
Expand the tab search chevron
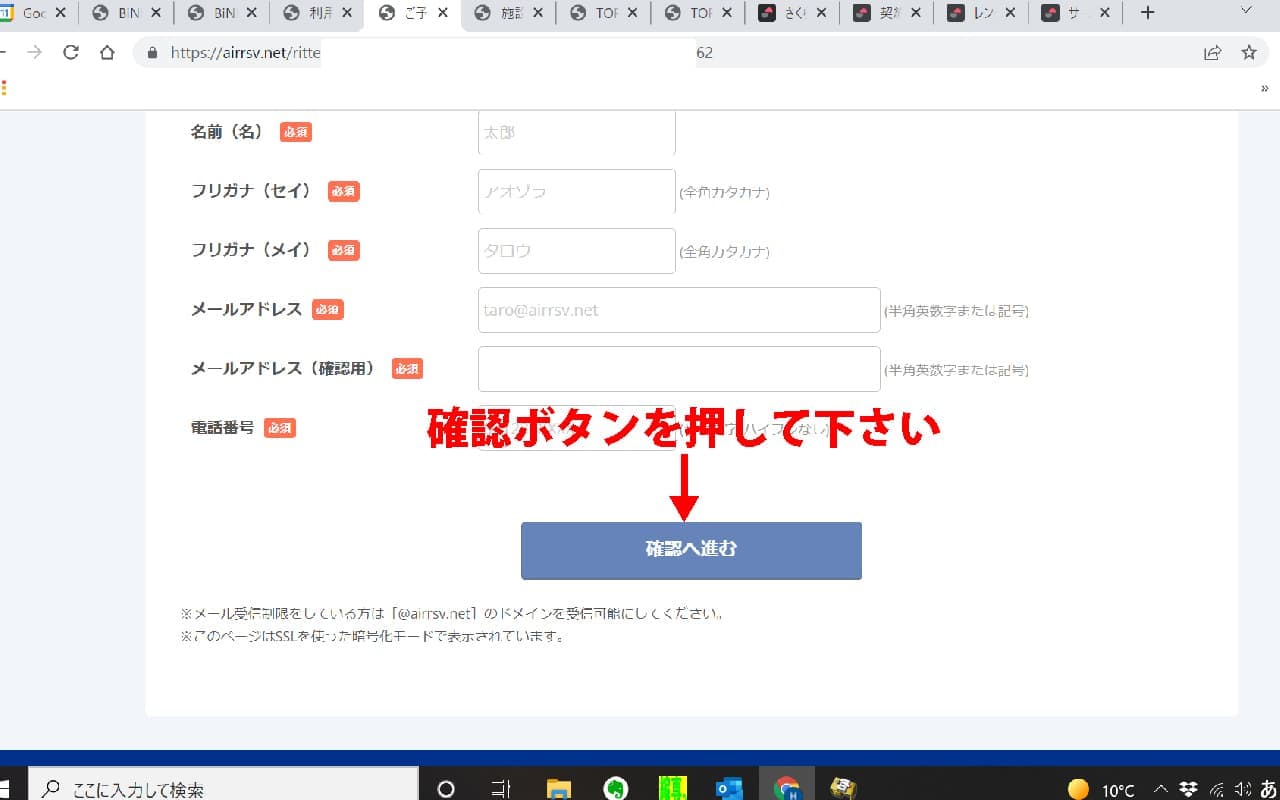[x=1246, y=12]
